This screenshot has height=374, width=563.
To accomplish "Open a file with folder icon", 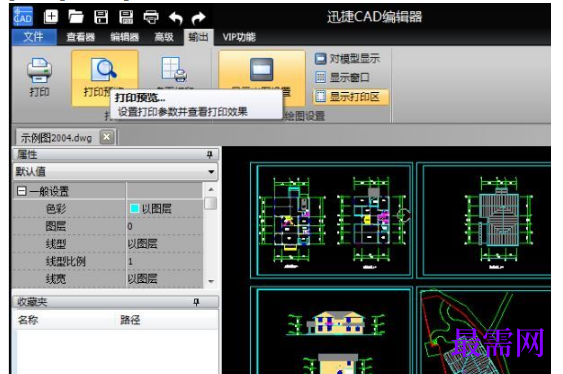I will pos(76,17).
